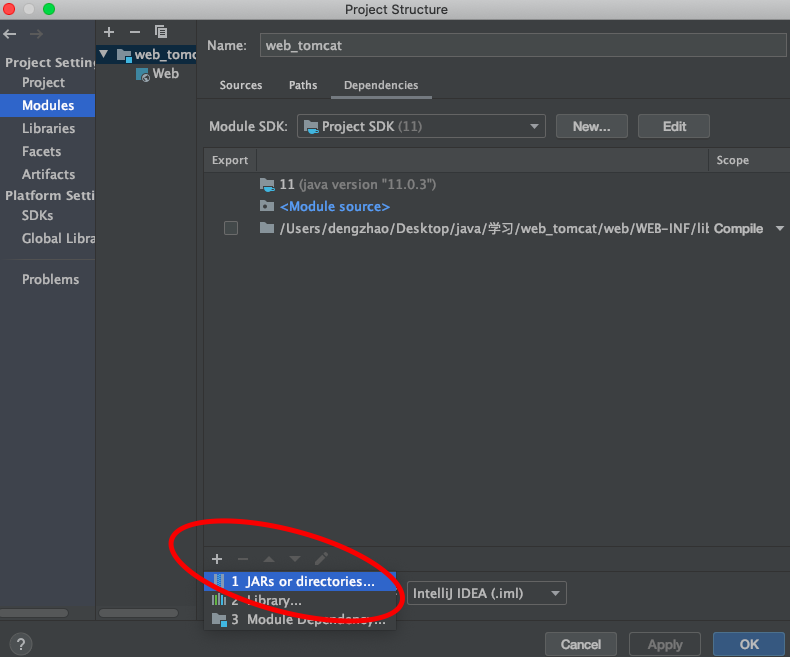Click the web_tomcat module folder icon
The image size is (790, 657).
(x=124, y=55)
